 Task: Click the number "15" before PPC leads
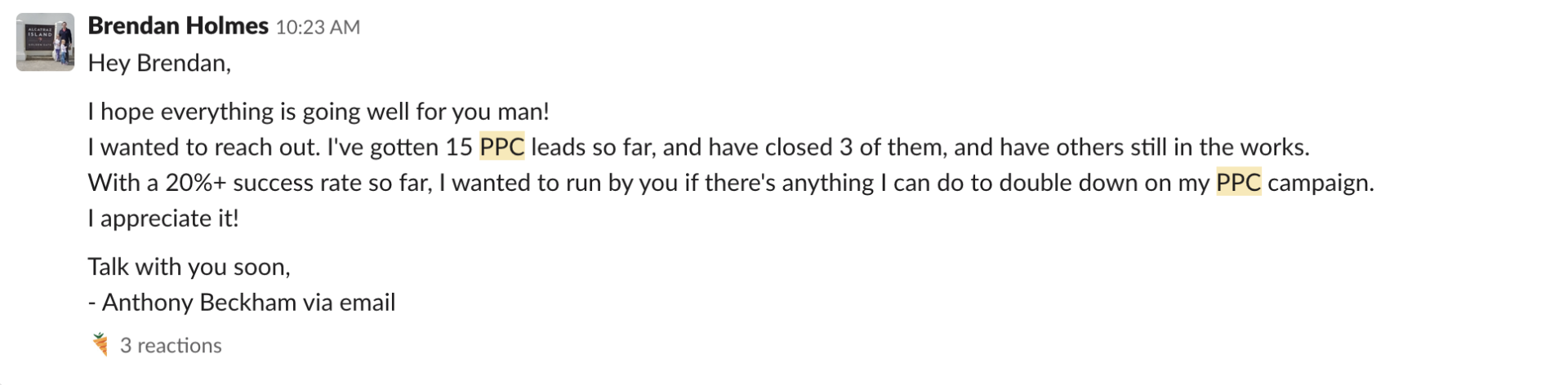click(x=459, y=147)
